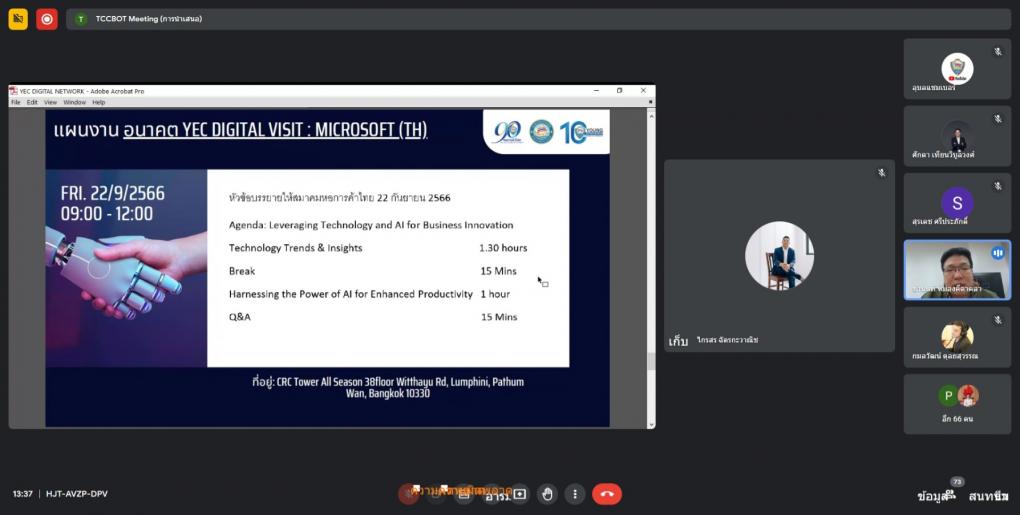Restore the Adobe Acrobat Pro window

(619, 90)
